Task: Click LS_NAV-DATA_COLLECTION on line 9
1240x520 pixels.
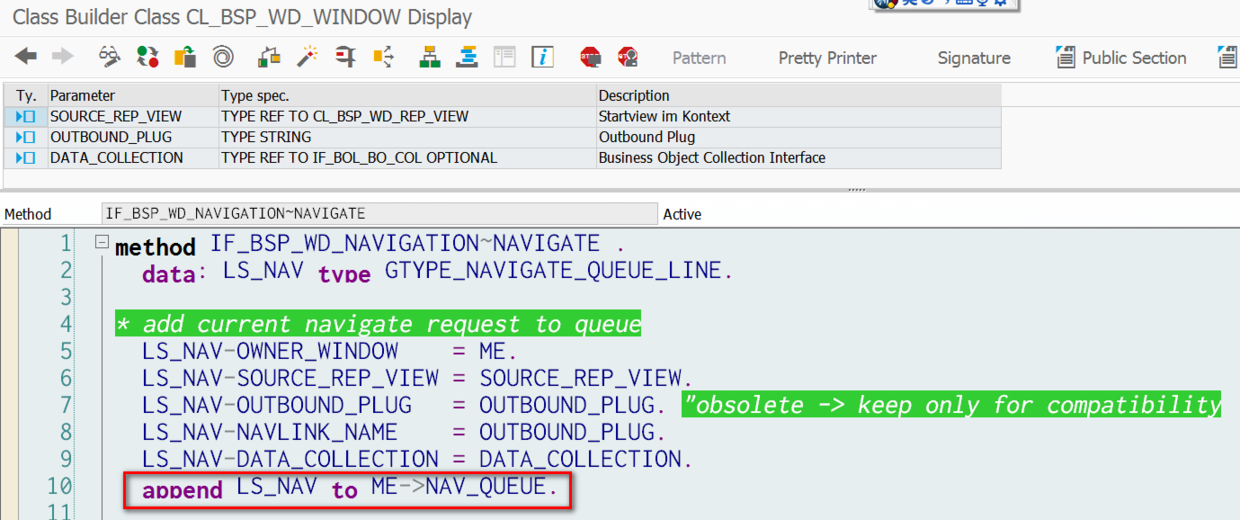Action: [290, 460]
